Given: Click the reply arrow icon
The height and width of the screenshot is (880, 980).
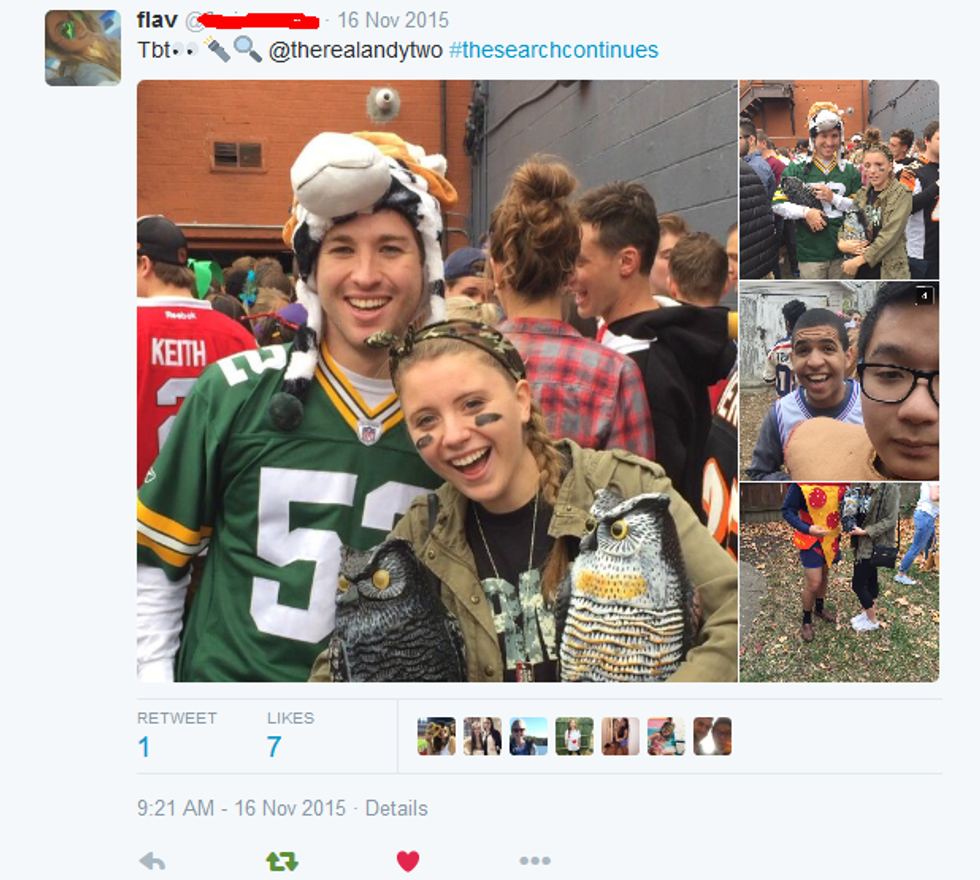Looking at the screenshot, I should (x=152, y=862).
